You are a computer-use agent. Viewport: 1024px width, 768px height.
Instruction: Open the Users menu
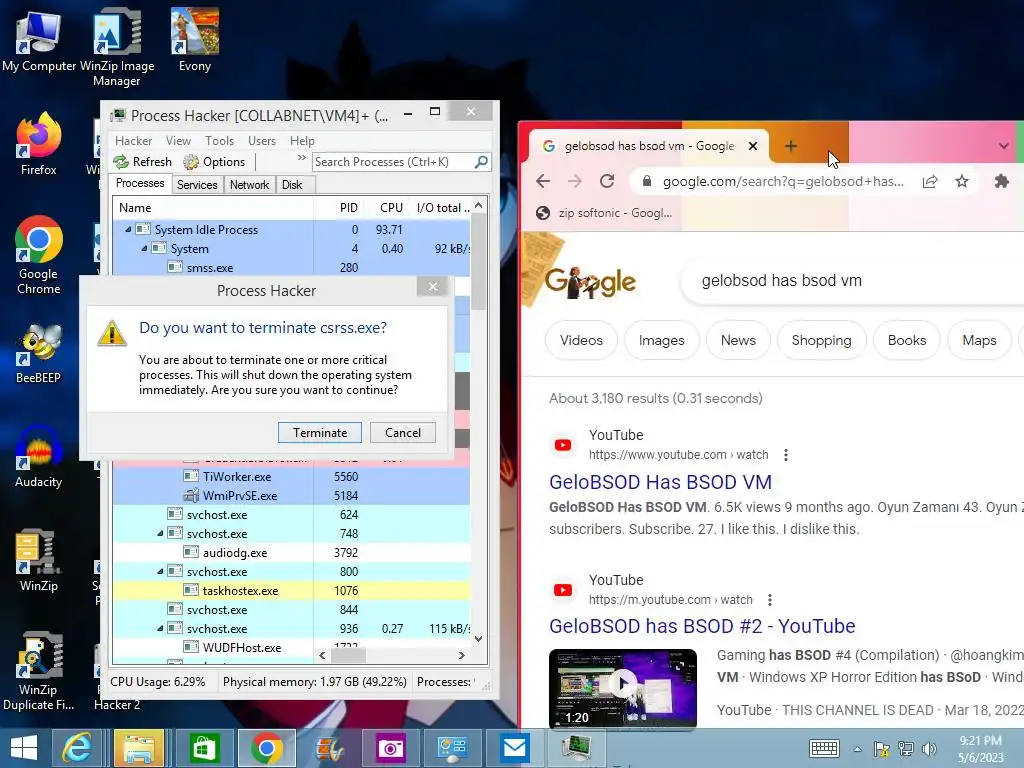(x=261, y=140)
